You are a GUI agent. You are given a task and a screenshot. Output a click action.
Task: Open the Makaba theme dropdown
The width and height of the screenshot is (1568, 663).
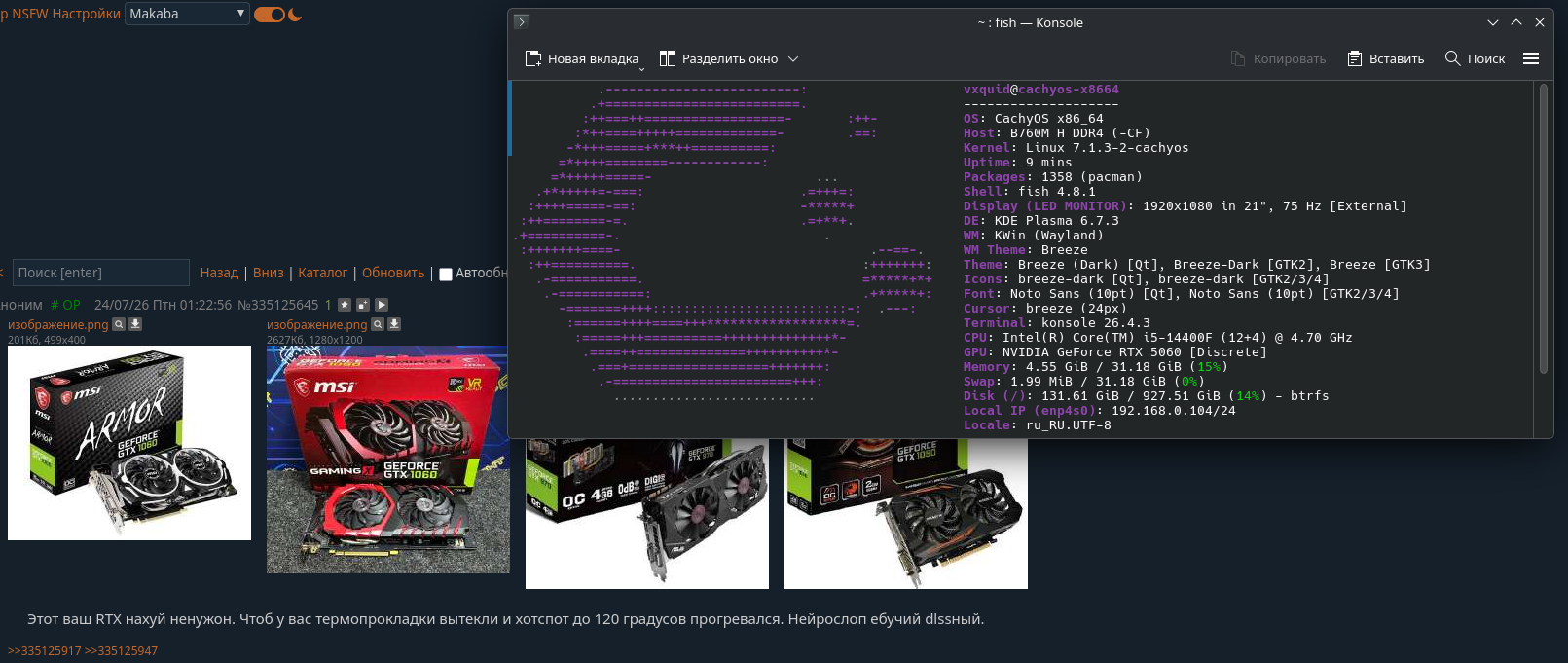pyautogui.click(x=187, y=14)
